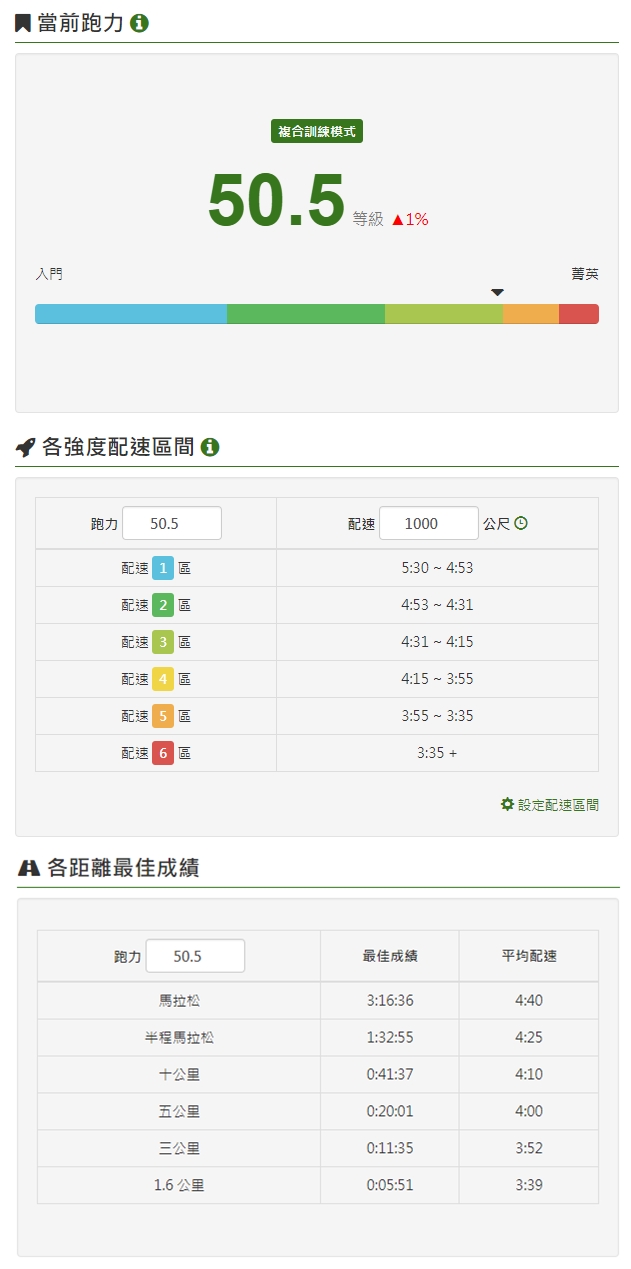The image size is (631, 1269).
Task: Click the yellow pace zone 4 badge
Action: tap(163, 679)
